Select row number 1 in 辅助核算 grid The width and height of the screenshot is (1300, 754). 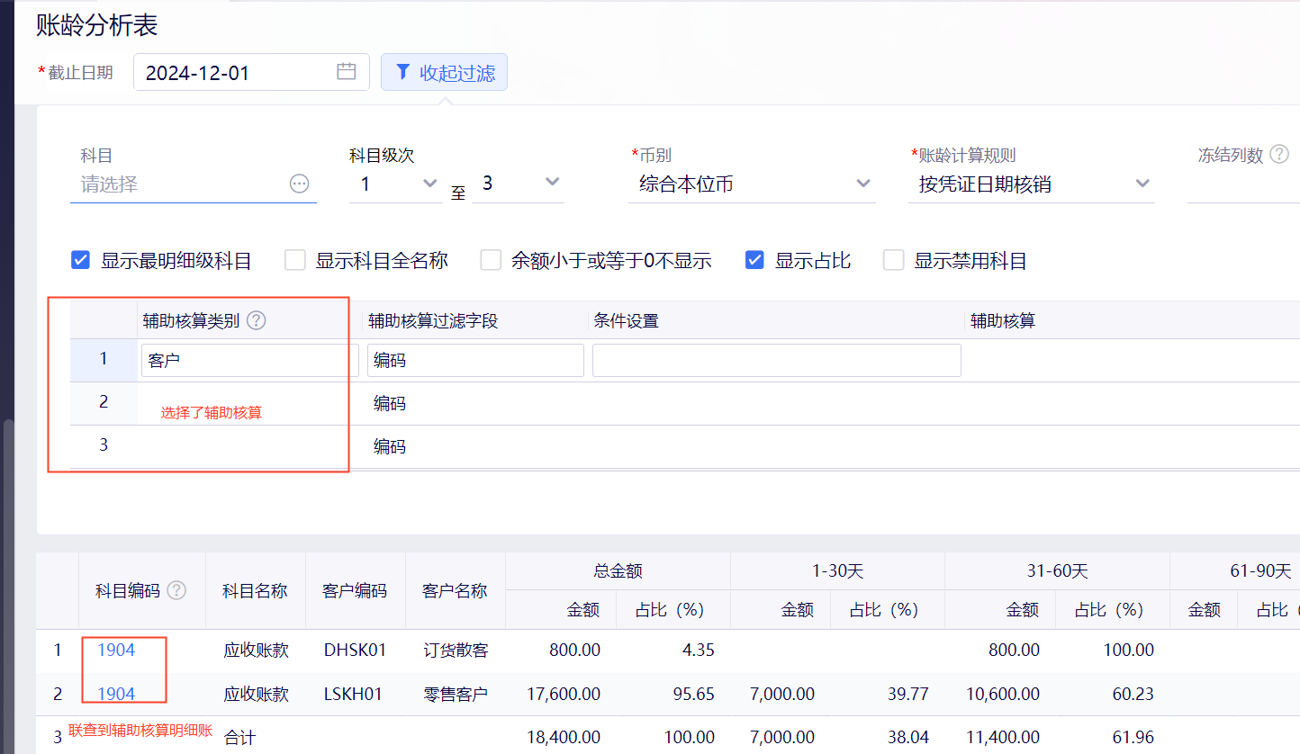pos(104,359)
